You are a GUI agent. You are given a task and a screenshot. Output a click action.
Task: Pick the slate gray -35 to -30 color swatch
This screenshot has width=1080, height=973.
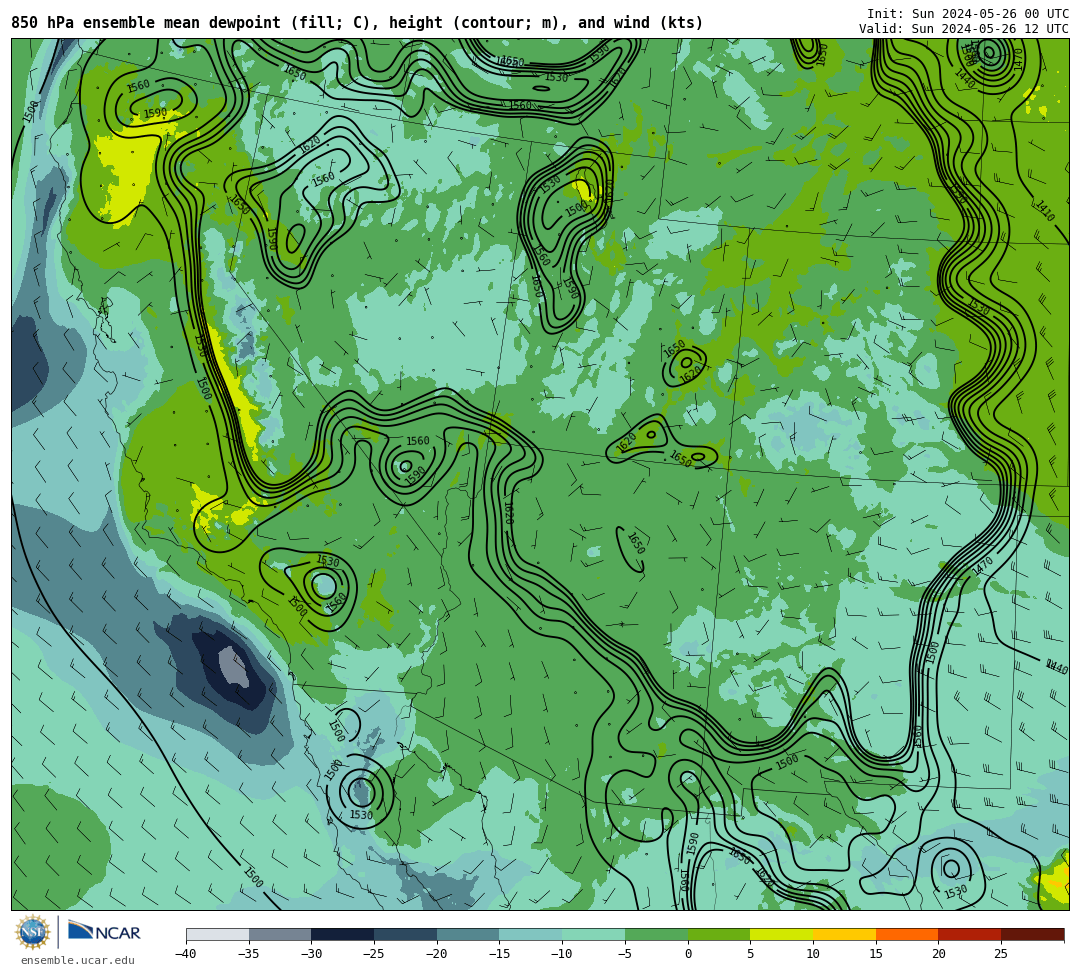[x=280, y=934]
